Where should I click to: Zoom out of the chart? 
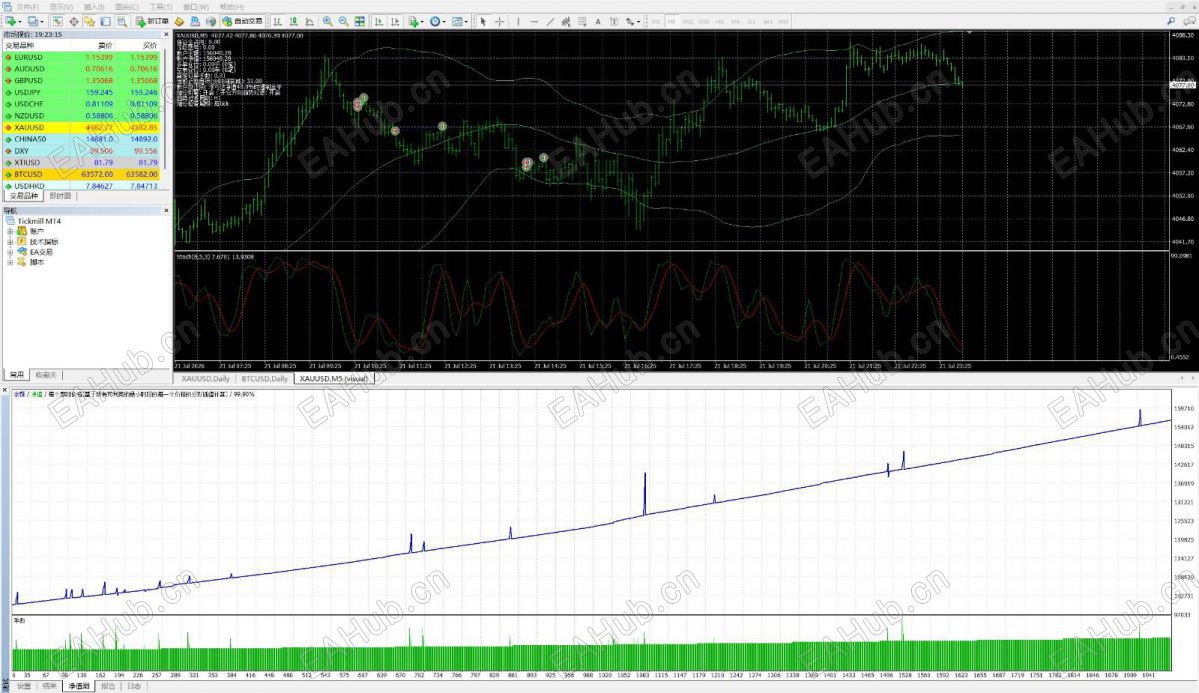click(343, 21)
